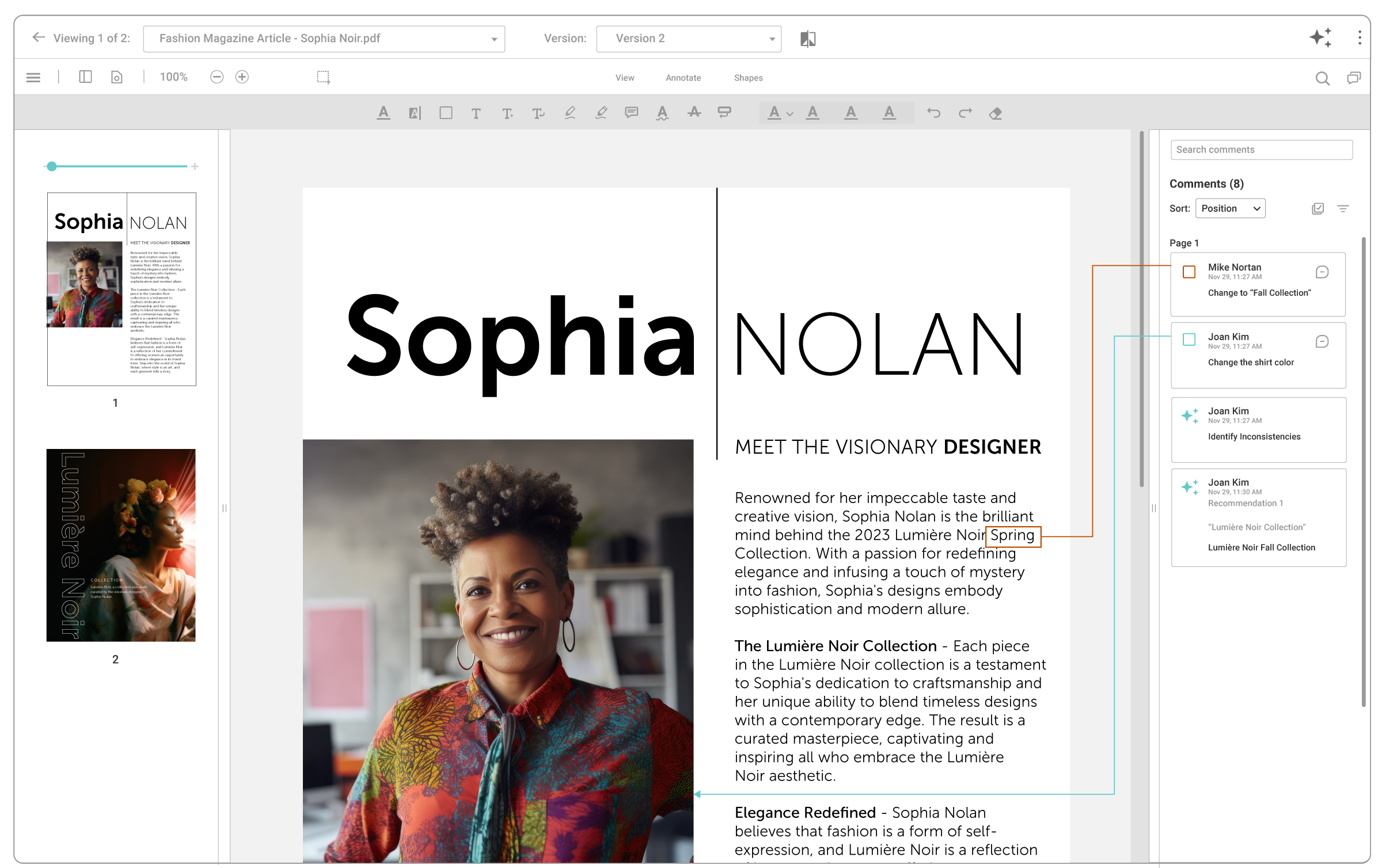Screen dimensions: 1382x868
Task: Toggle multi-select comments icon
Action: click(x=1318, y=208)
